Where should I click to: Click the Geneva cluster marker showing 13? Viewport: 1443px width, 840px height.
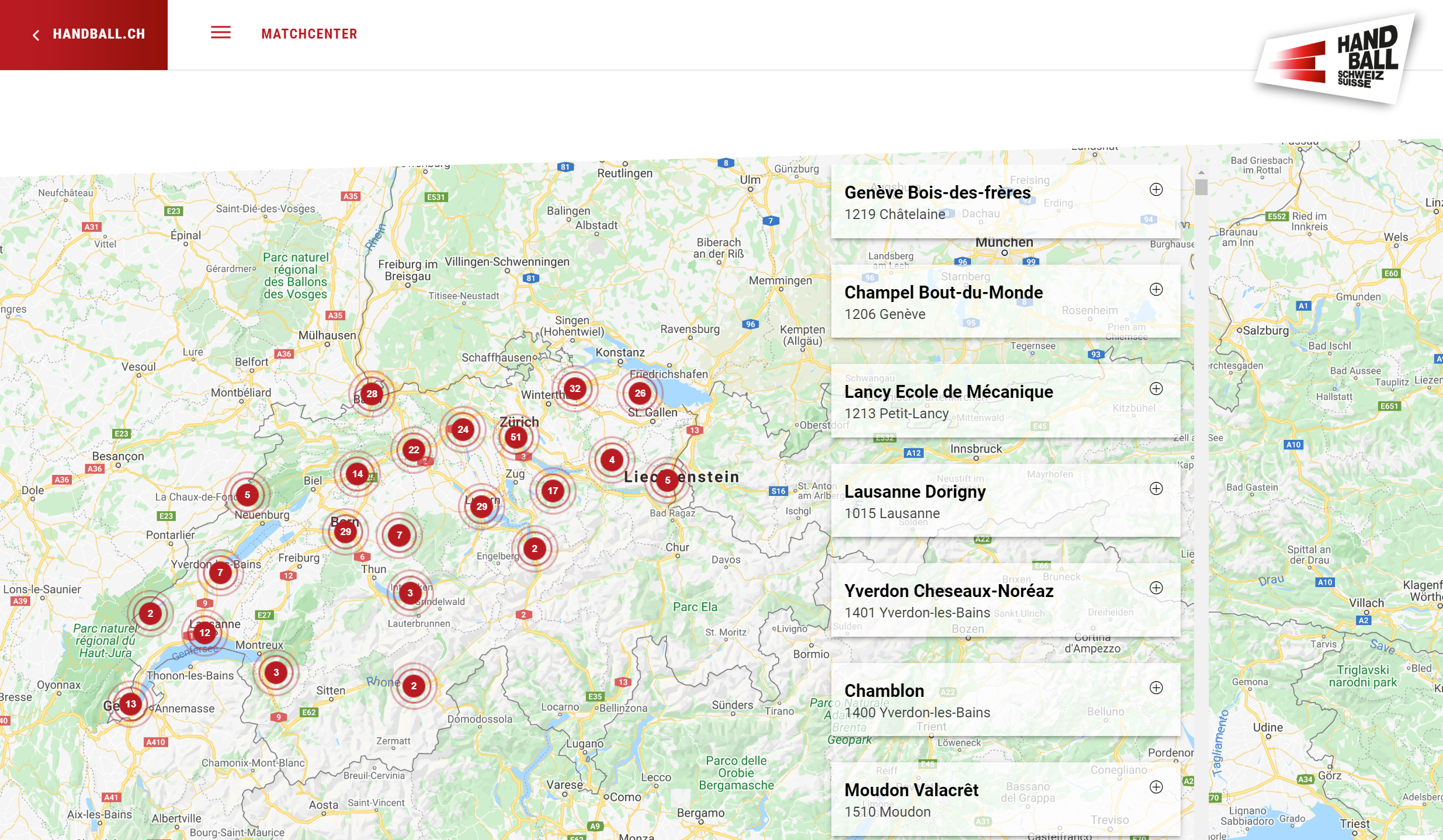tap(131, 704)
